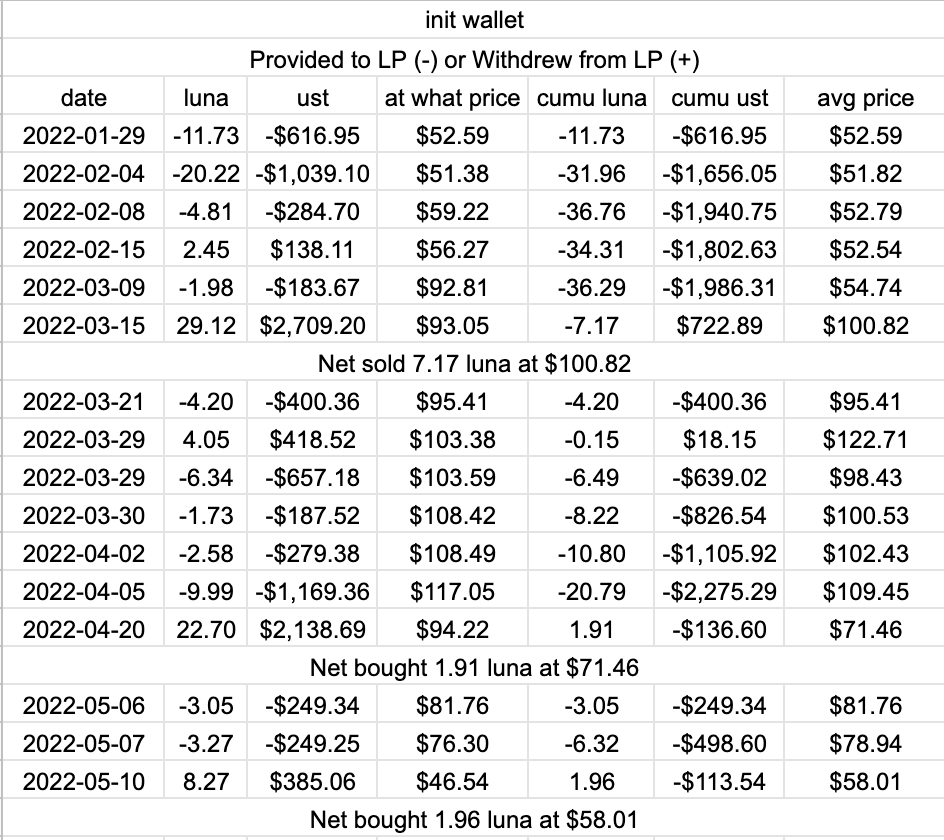Select the price cell showing $46.54

[452, 782]
